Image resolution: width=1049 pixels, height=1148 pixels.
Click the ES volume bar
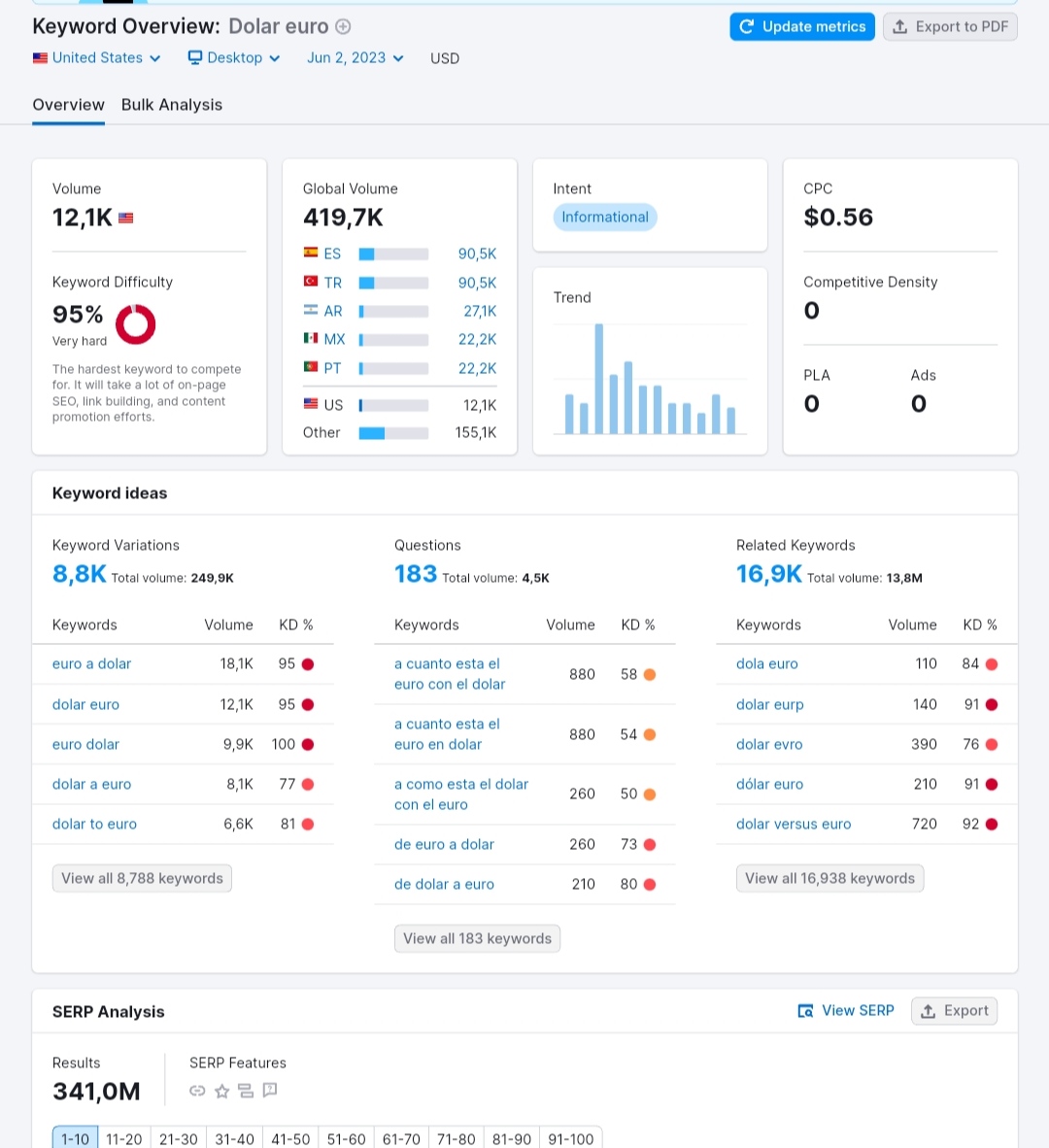393,254
